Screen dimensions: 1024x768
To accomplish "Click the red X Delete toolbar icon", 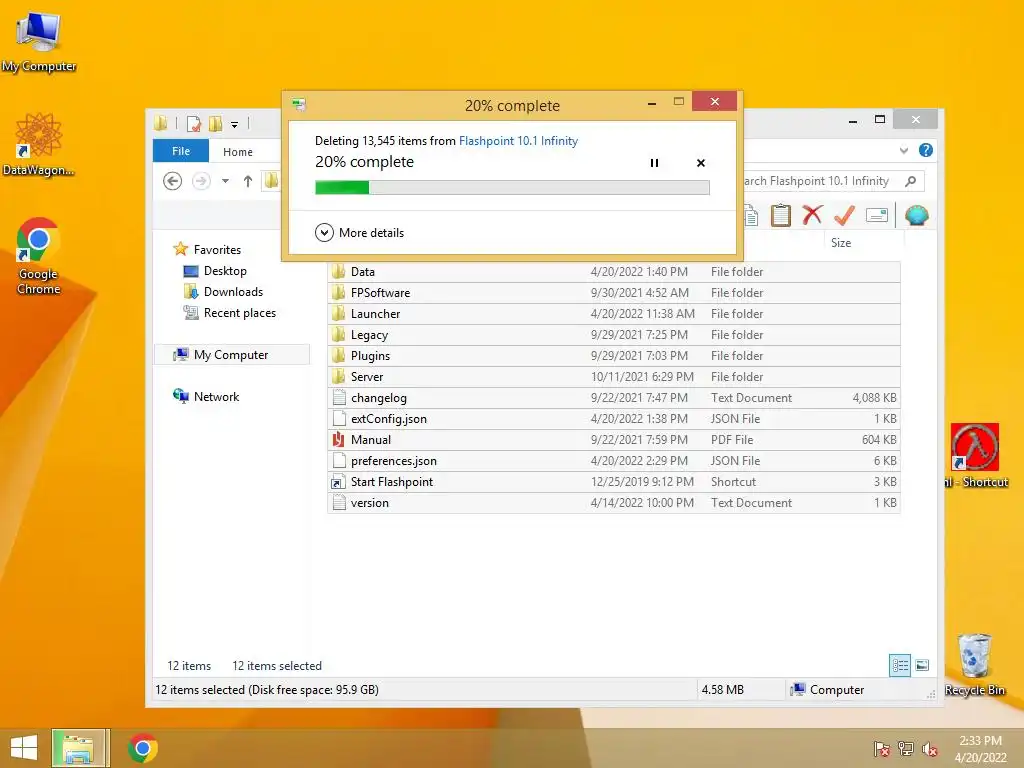I will [812, 215].
